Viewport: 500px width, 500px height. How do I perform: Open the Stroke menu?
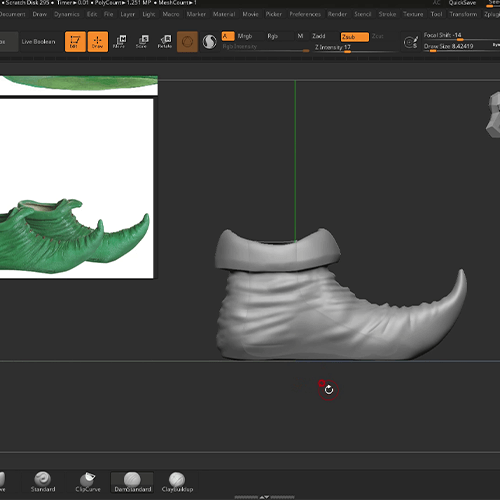coord(387,14)
